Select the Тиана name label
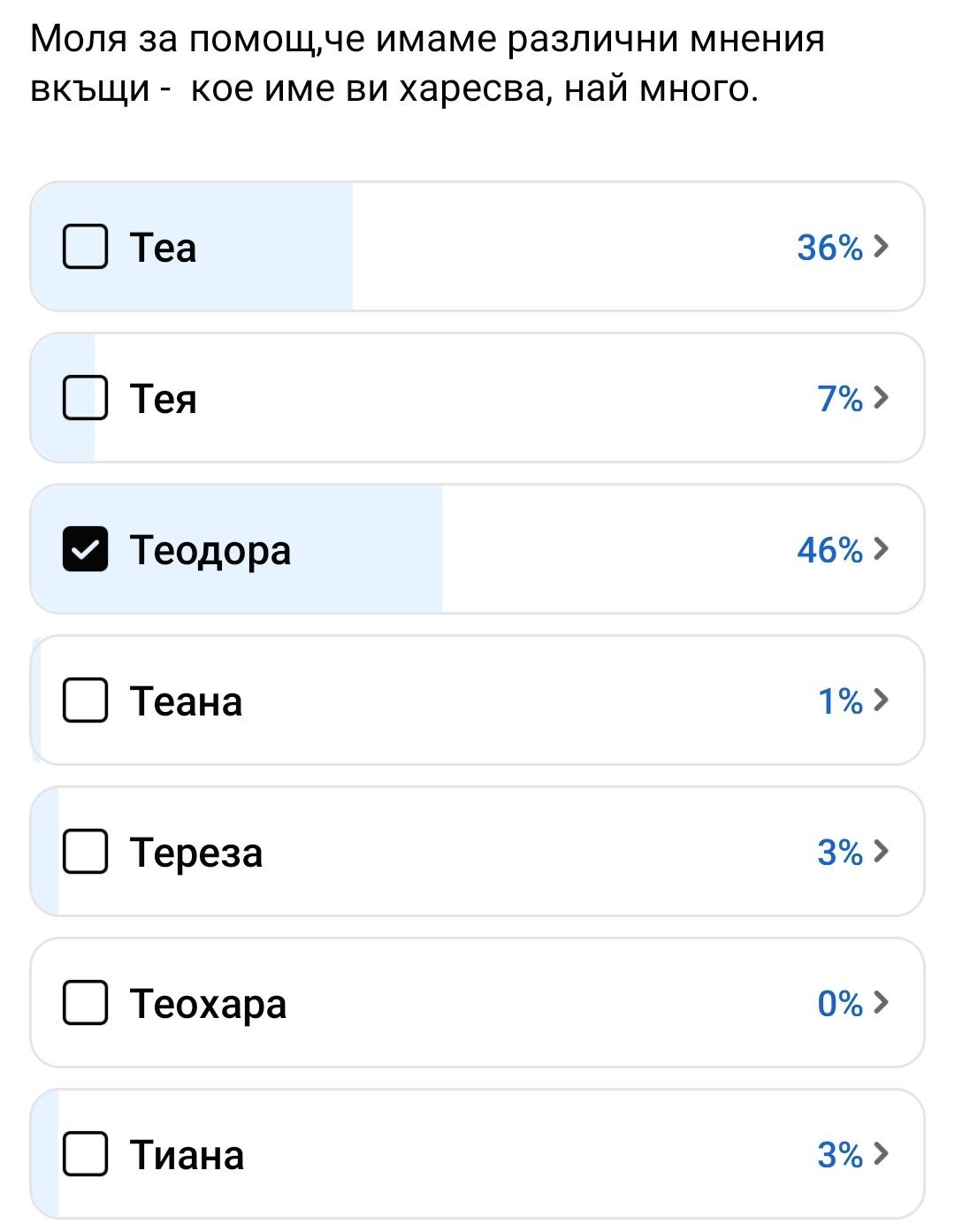The height and width of the screenshot is (1232, 955). pyautogui.click(x=187, y=1155)
